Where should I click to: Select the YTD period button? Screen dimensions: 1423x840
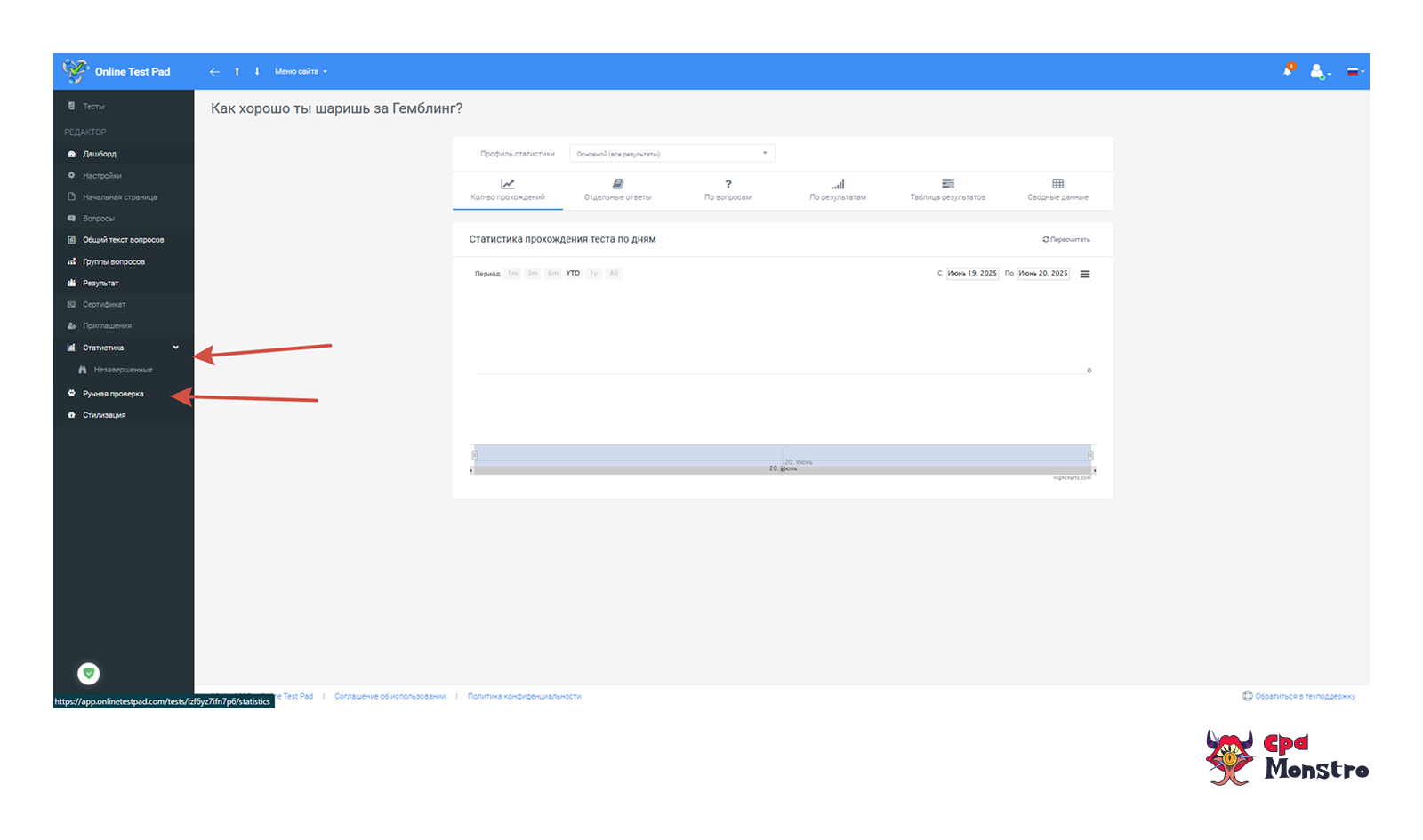tap(573, 274)
